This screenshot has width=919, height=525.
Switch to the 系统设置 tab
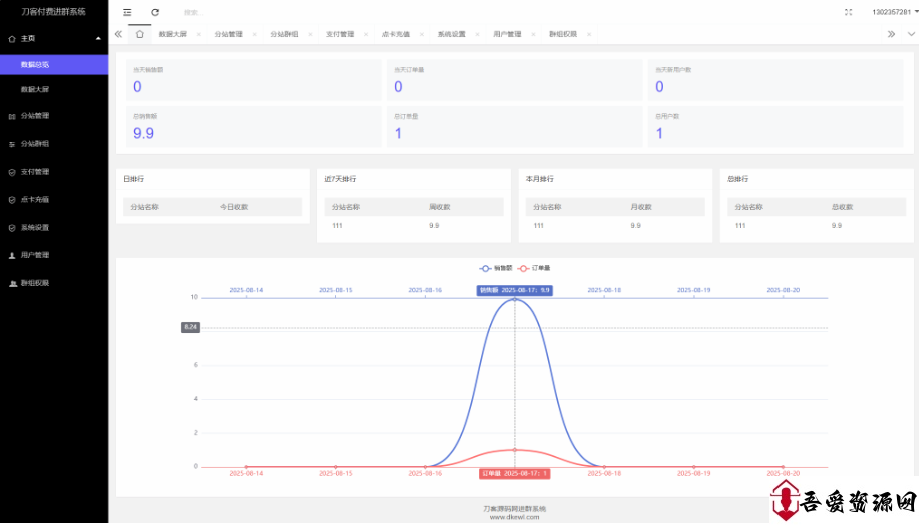451,35
